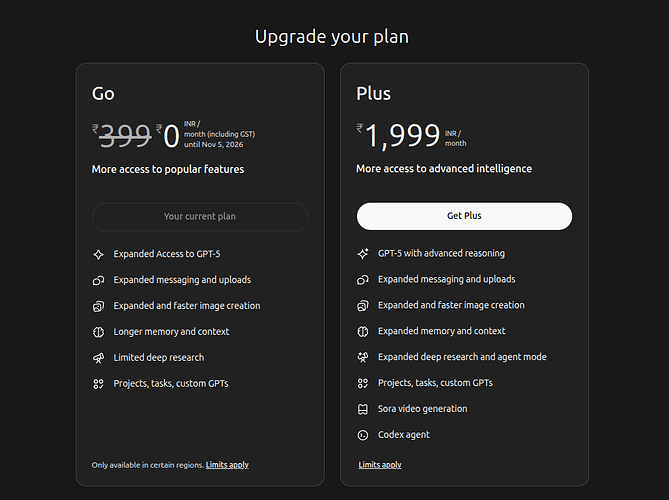Open Limits apply link in Plus card
Viewport: 669px width, 500px height.
coord(380,465)
